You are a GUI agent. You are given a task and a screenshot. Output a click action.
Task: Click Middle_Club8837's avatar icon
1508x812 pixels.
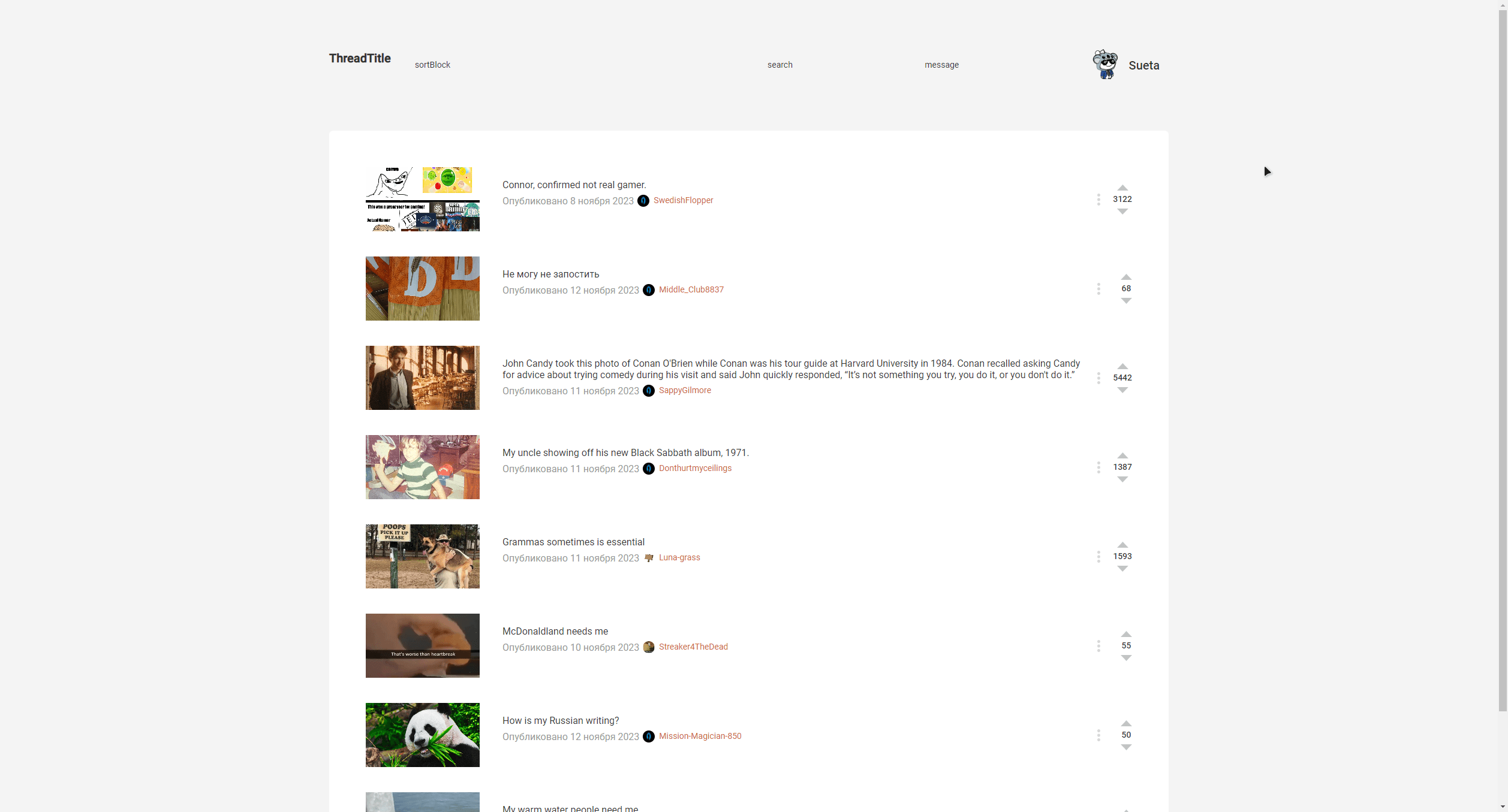pos(649,290)
